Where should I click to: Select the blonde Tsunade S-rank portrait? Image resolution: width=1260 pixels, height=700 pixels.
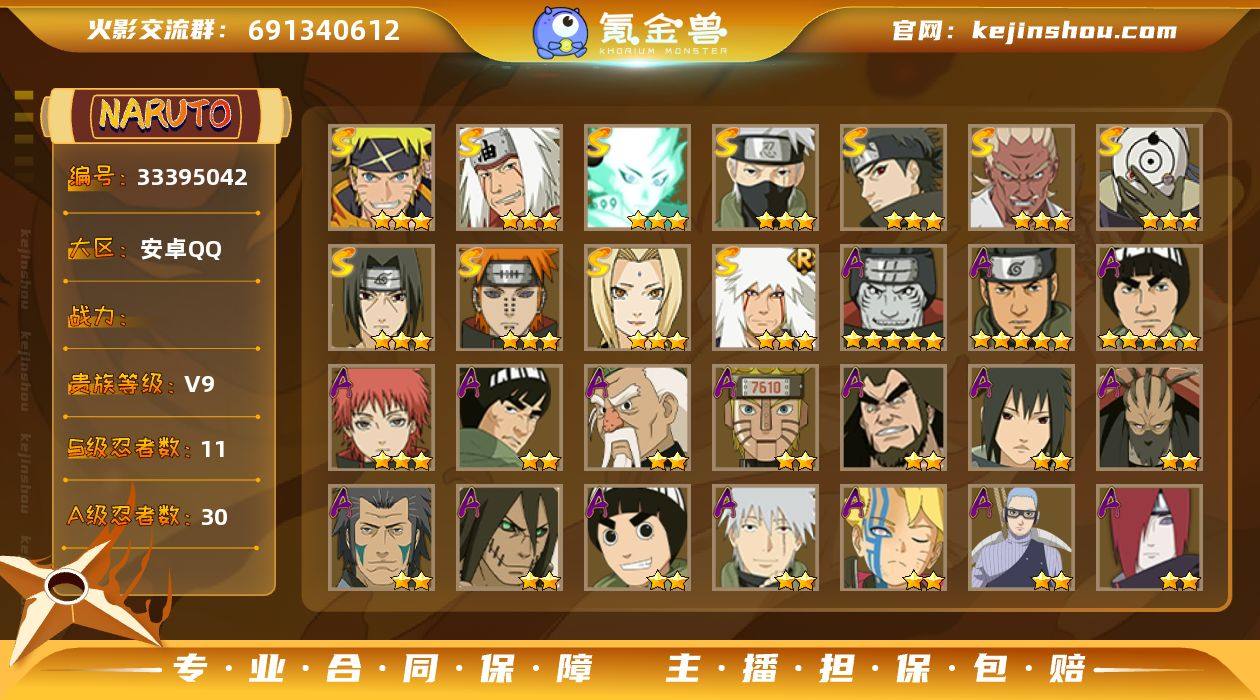(x=637, y=298)
